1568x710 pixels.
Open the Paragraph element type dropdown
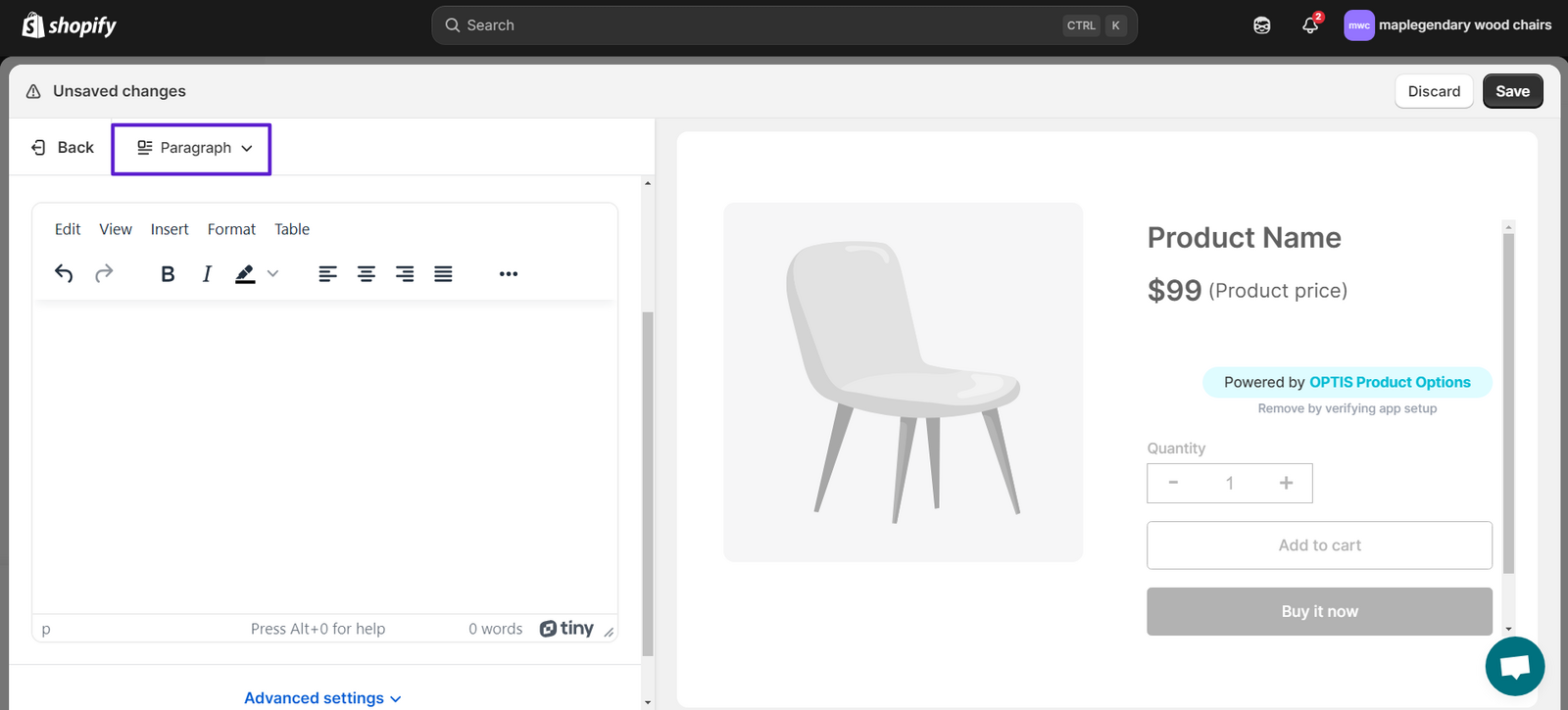coord(193,148)
